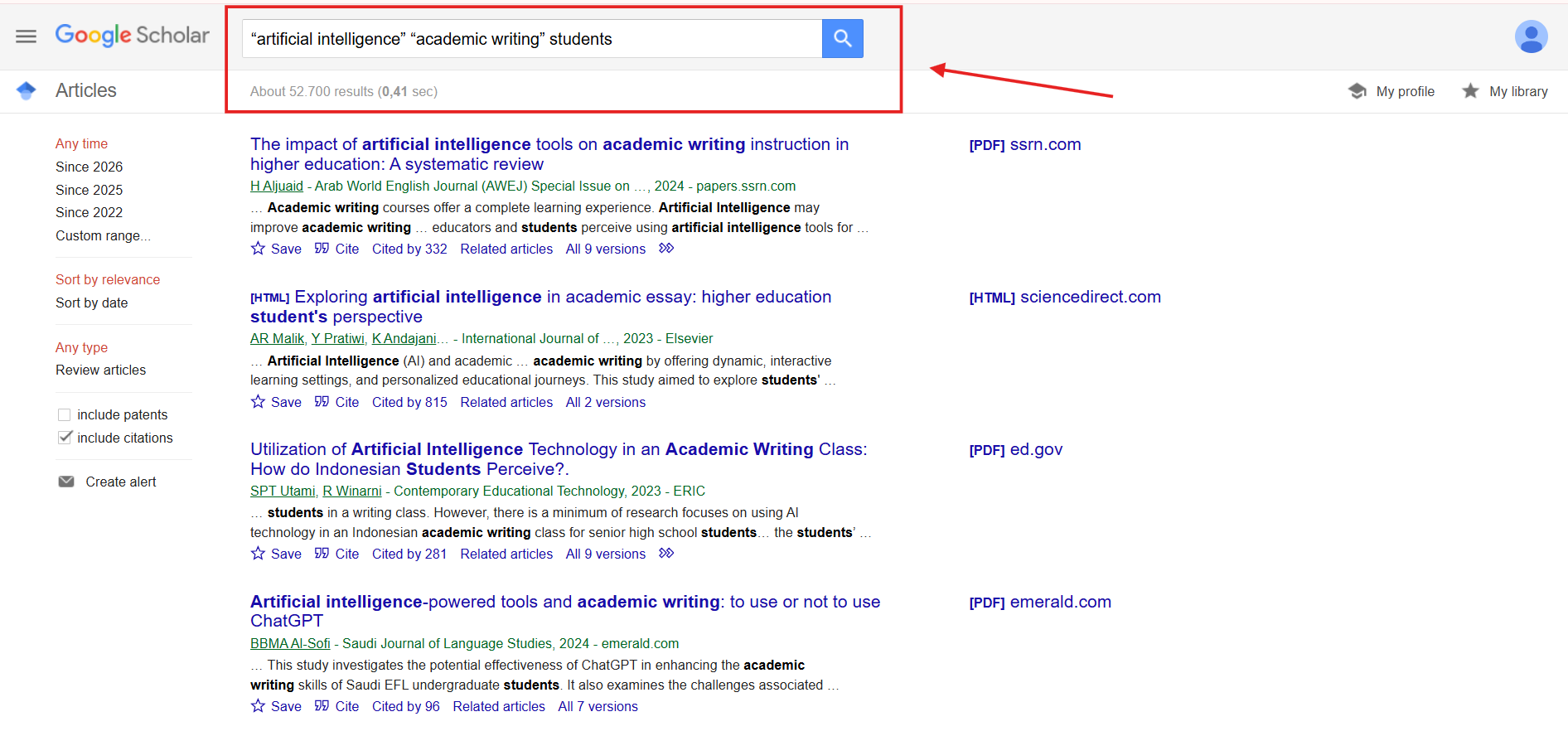Click author link H Aljuaid
This screenshot has width=1568, height=736.
coord(277,186)
